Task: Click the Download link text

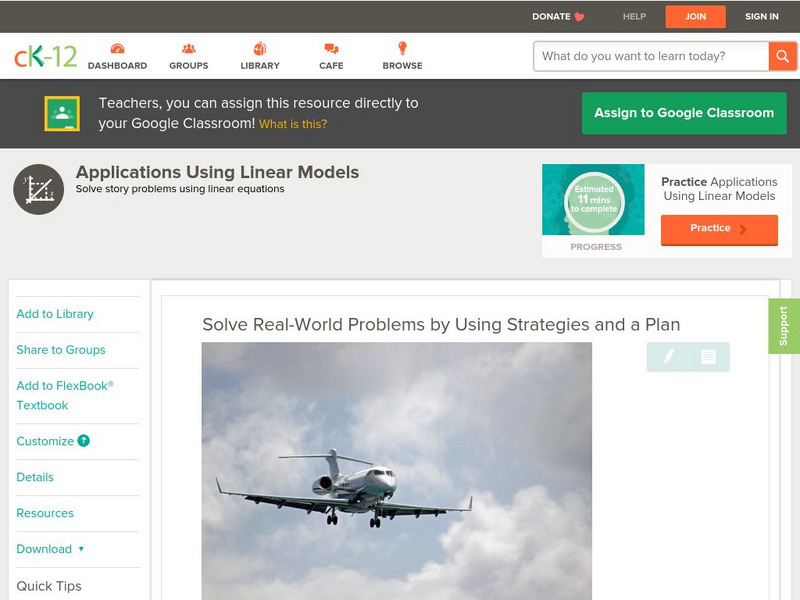Action: (44, 549)
